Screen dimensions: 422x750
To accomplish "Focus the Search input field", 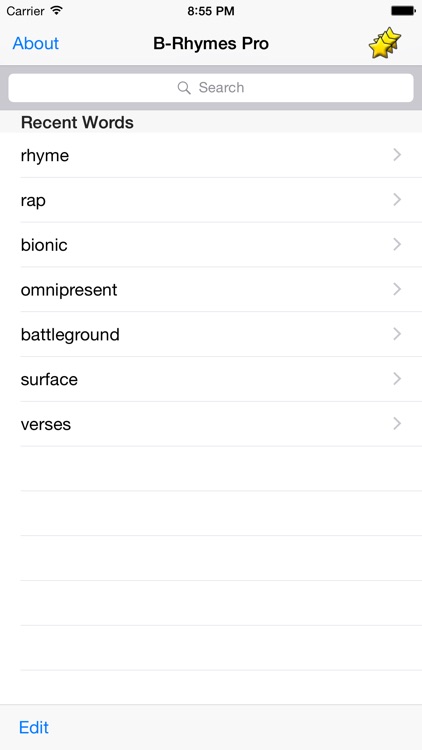I will (211, 88).
